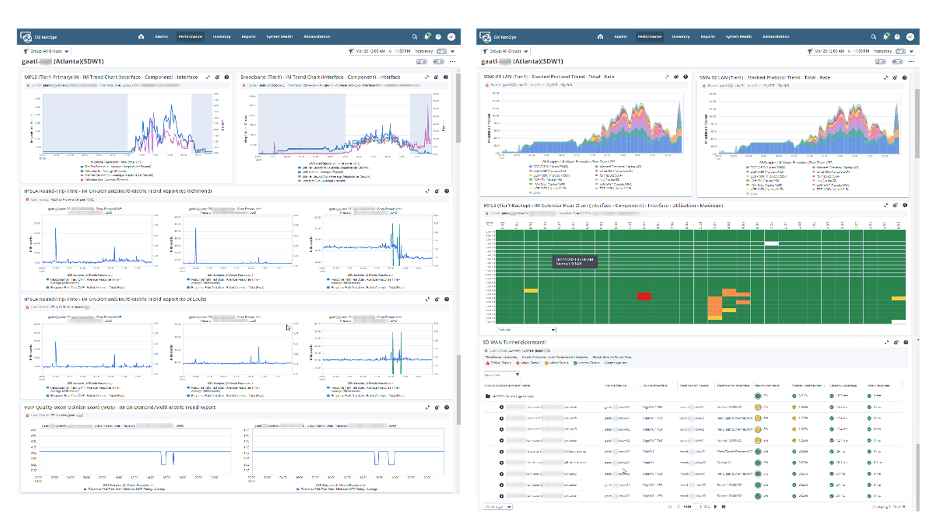
Task: Open the page size dropdown under scorecard table
Action: point(498,506)
